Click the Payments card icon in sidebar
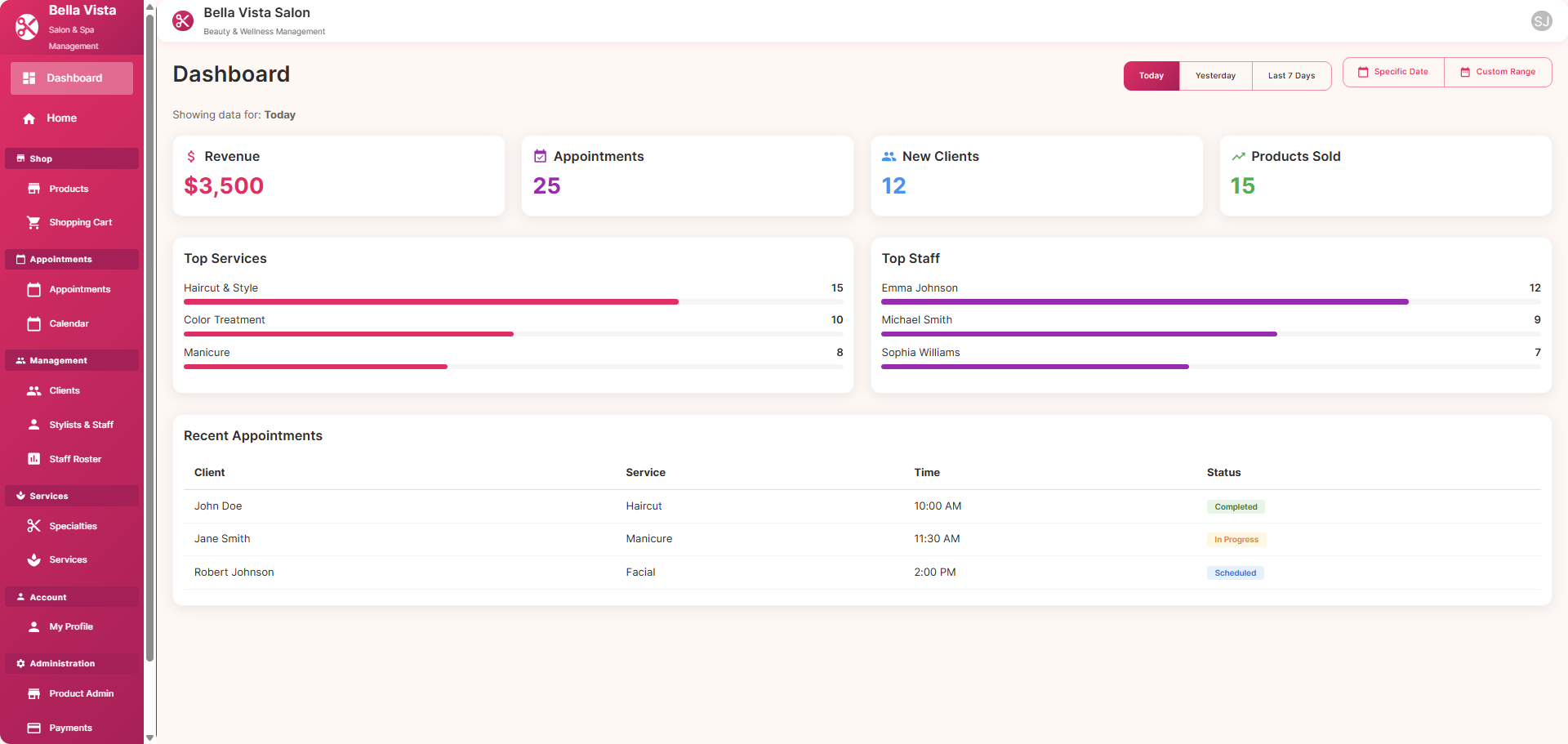Screen dimensions: 1568x744 pyautogui.click(x=33, y=727)
